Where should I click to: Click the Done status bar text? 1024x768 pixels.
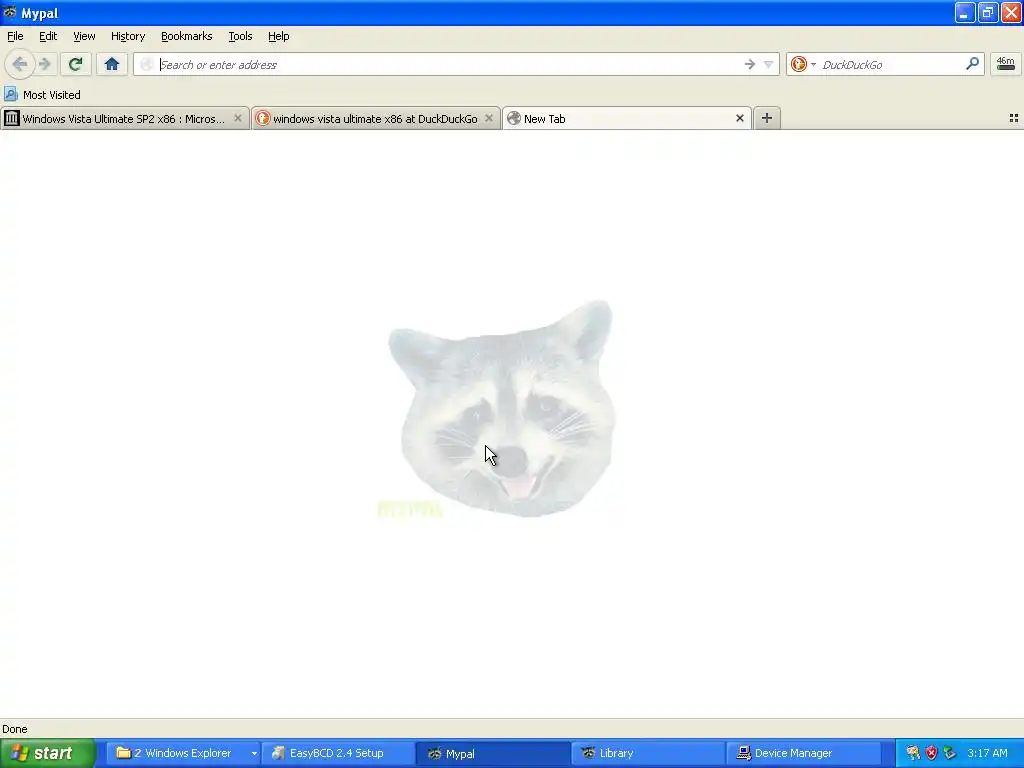coord(15,729)
